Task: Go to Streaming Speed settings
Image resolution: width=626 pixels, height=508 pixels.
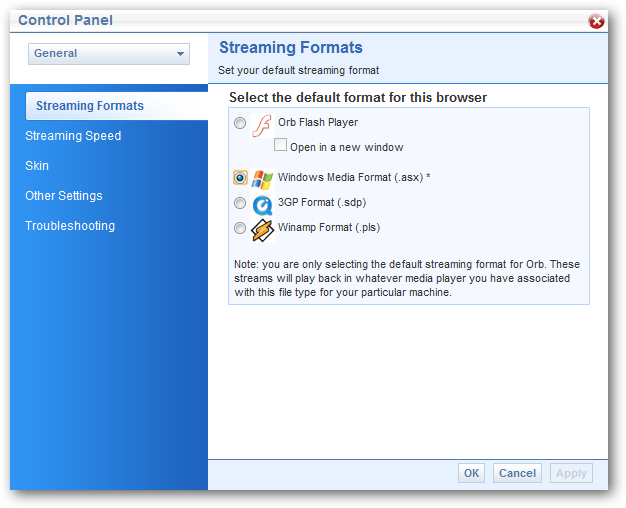Action: point(73,136)
